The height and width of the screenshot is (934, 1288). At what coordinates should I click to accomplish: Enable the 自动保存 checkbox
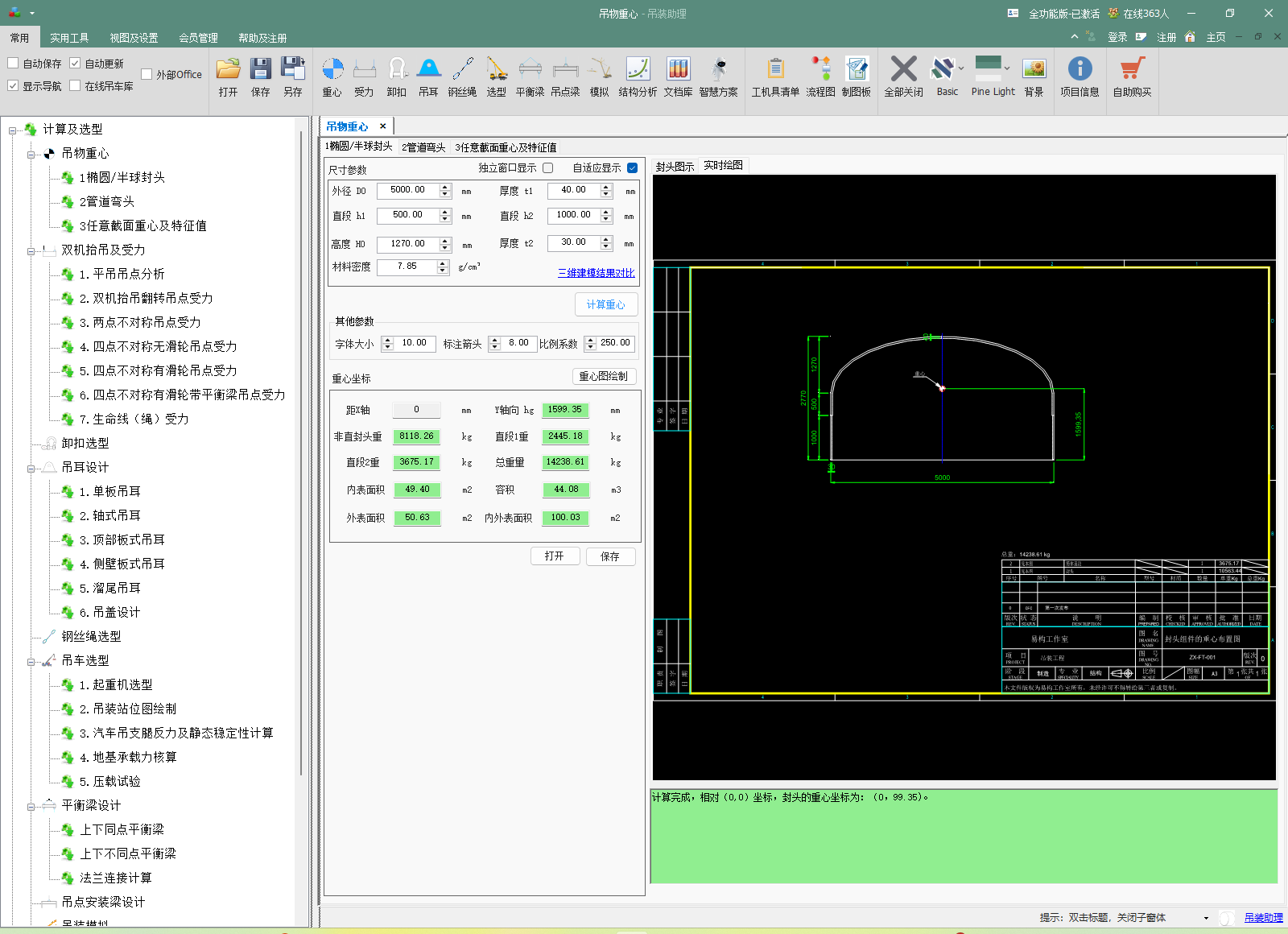click(x=13, y=64)
